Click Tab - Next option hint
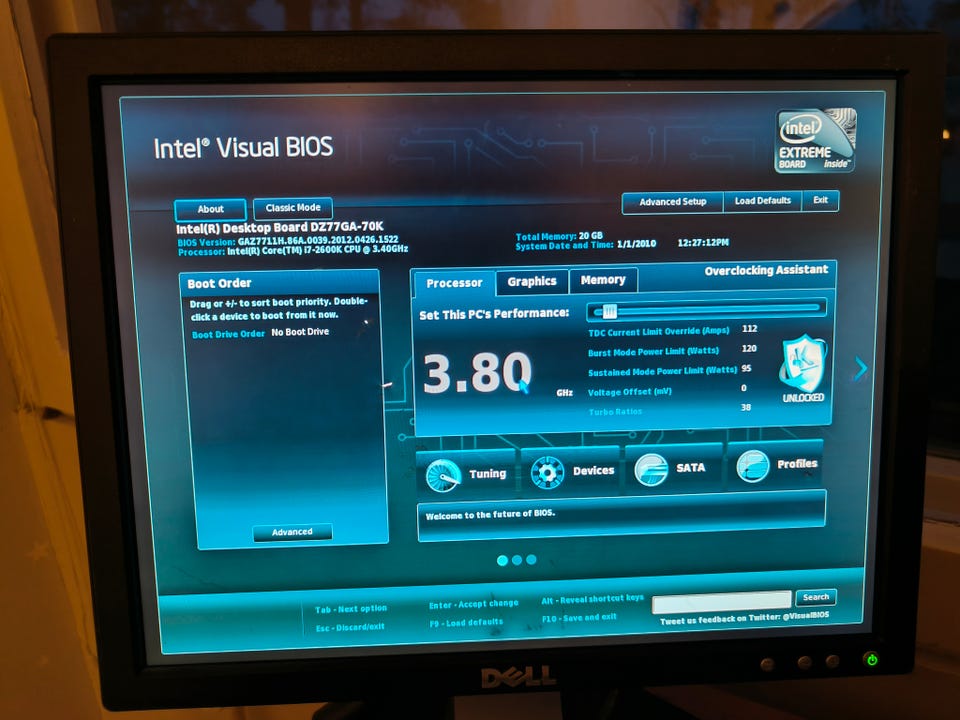This screenshot has height=720, width=960. point(351,609)
